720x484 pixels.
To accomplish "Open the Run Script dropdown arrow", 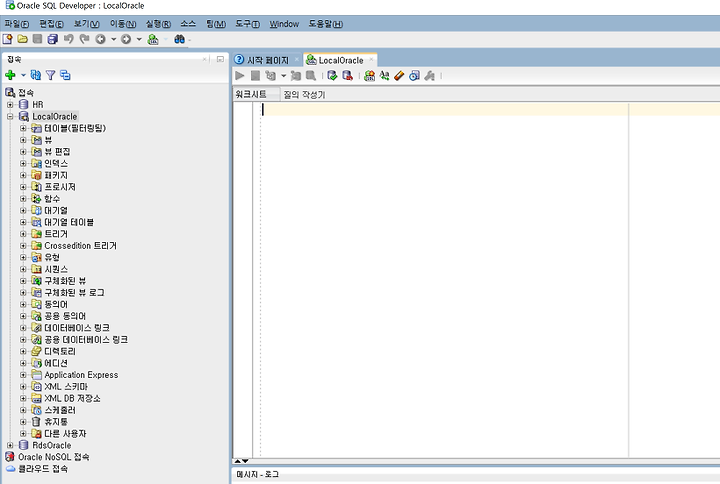I will pyautogui.click(x=283, y=75).
